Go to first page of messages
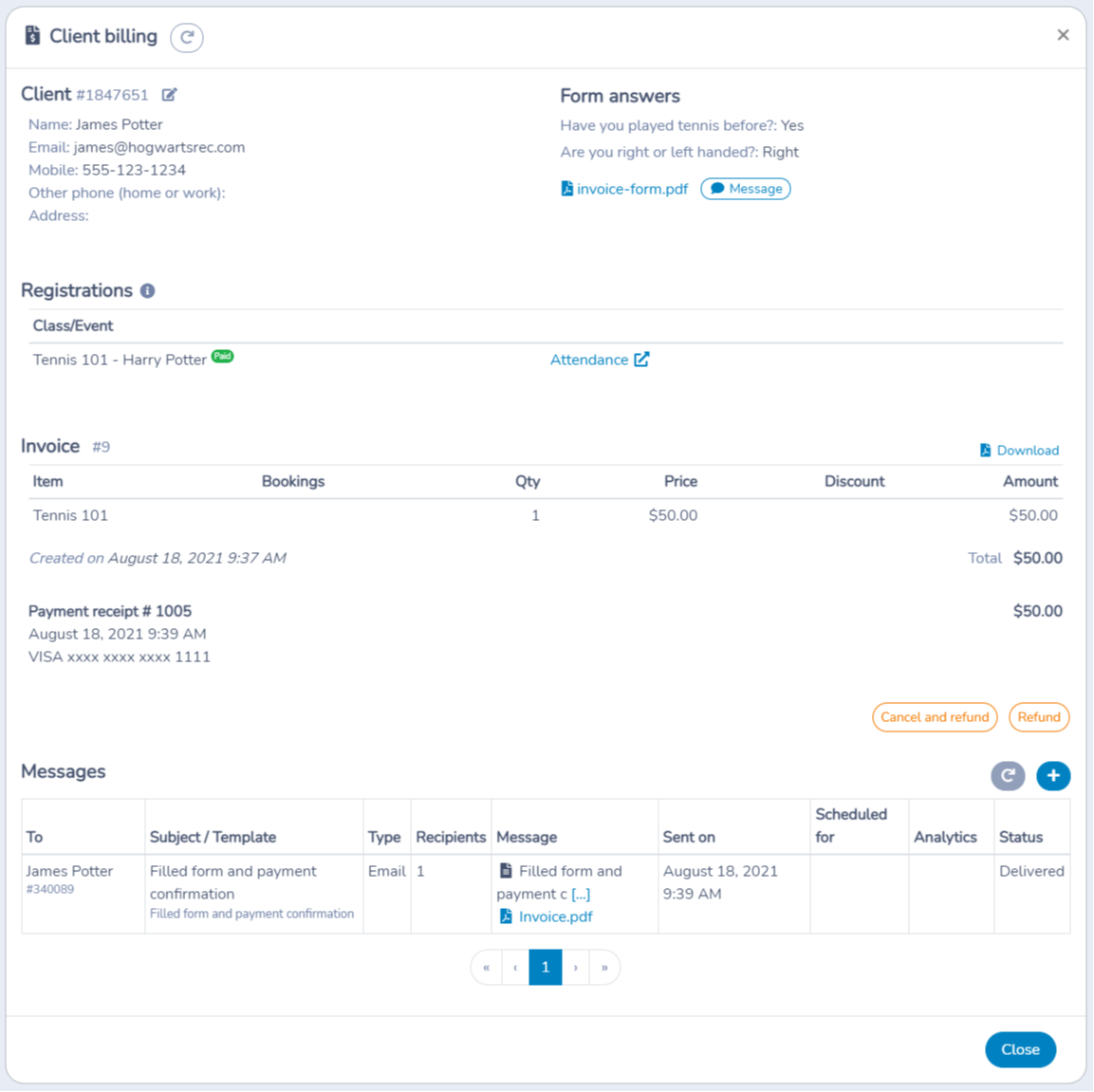This screenshot has height=1092, width=1094. pos(487,967)
